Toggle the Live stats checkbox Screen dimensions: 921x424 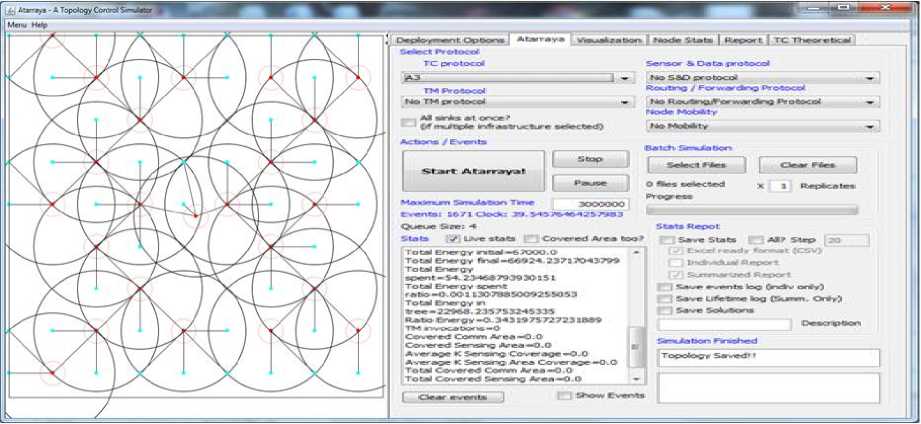tap(452, 239)
